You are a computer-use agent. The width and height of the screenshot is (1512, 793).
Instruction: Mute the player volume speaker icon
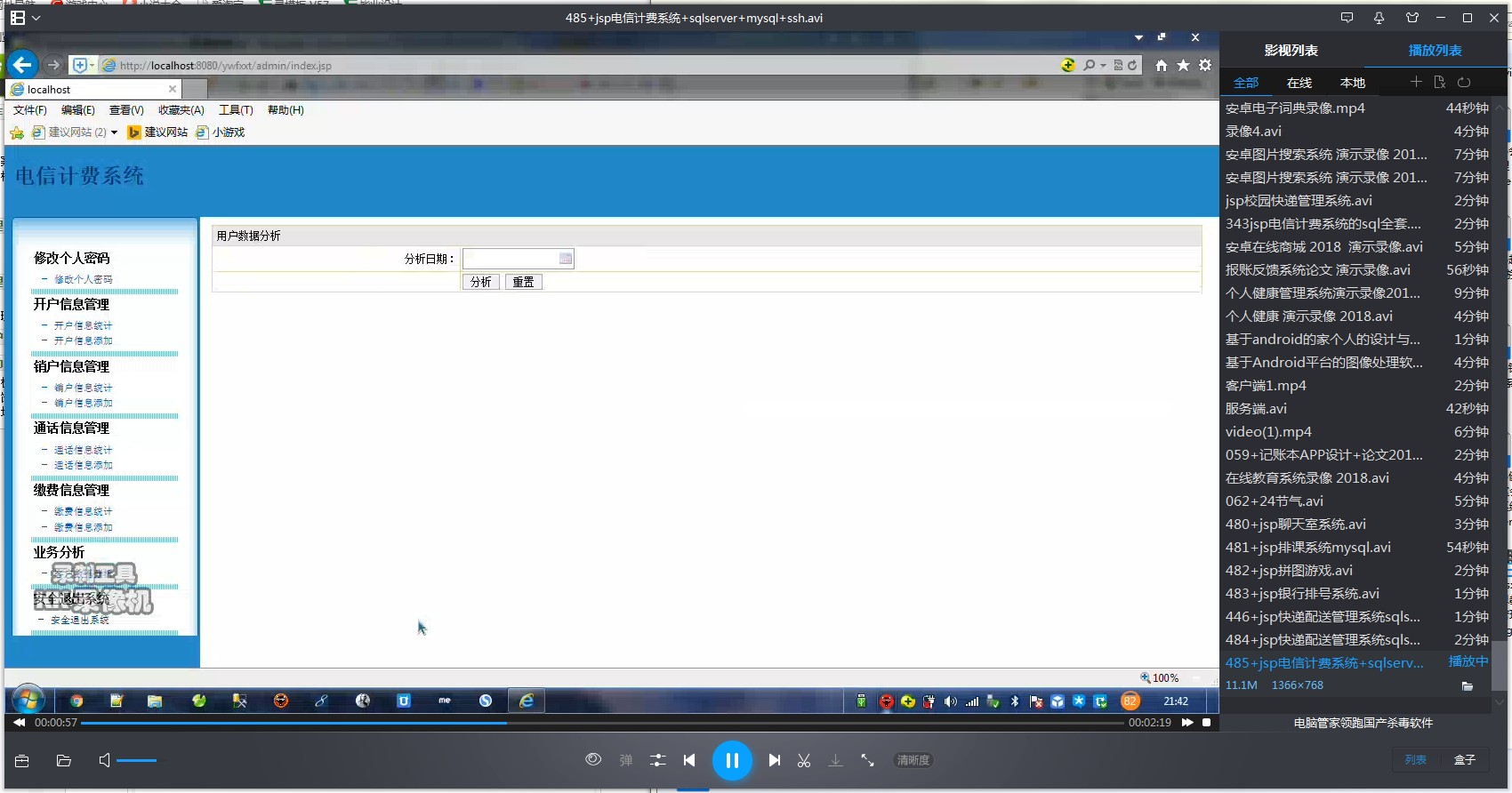pos(105,760)
